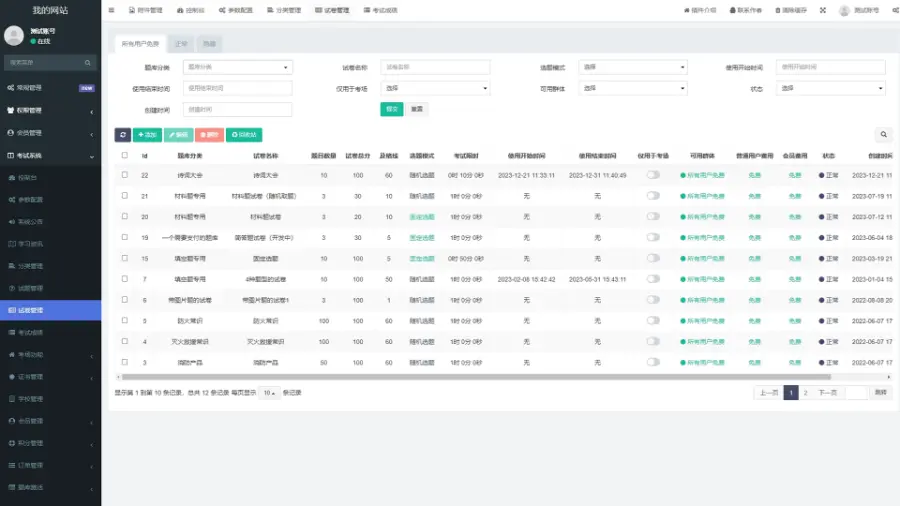Click the user avatar in top bar
This screenshot has width=900, height=506.
tap(844, 10)
